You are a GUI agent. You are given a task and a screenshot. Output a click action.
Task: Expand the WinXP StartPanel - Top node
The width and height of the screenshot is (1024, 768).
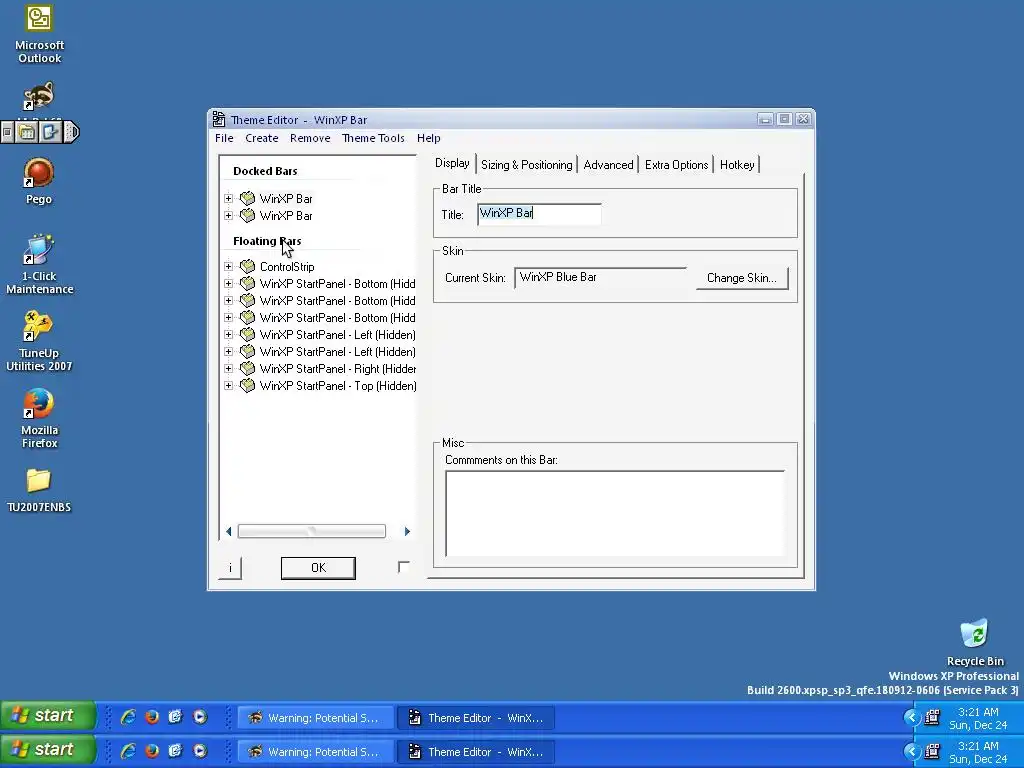point(228,385)
